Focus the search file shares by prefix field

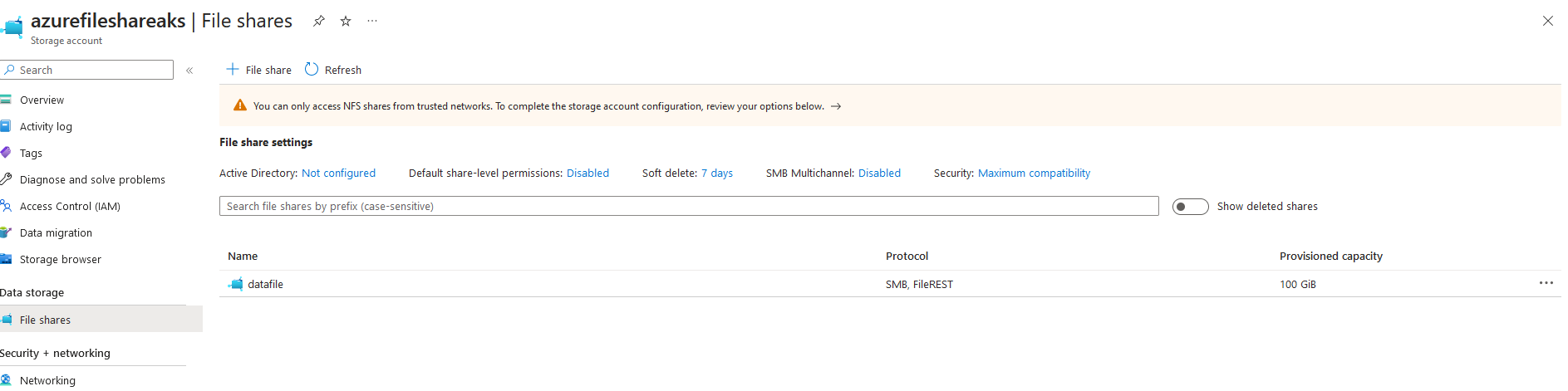(x=689, y=206)
